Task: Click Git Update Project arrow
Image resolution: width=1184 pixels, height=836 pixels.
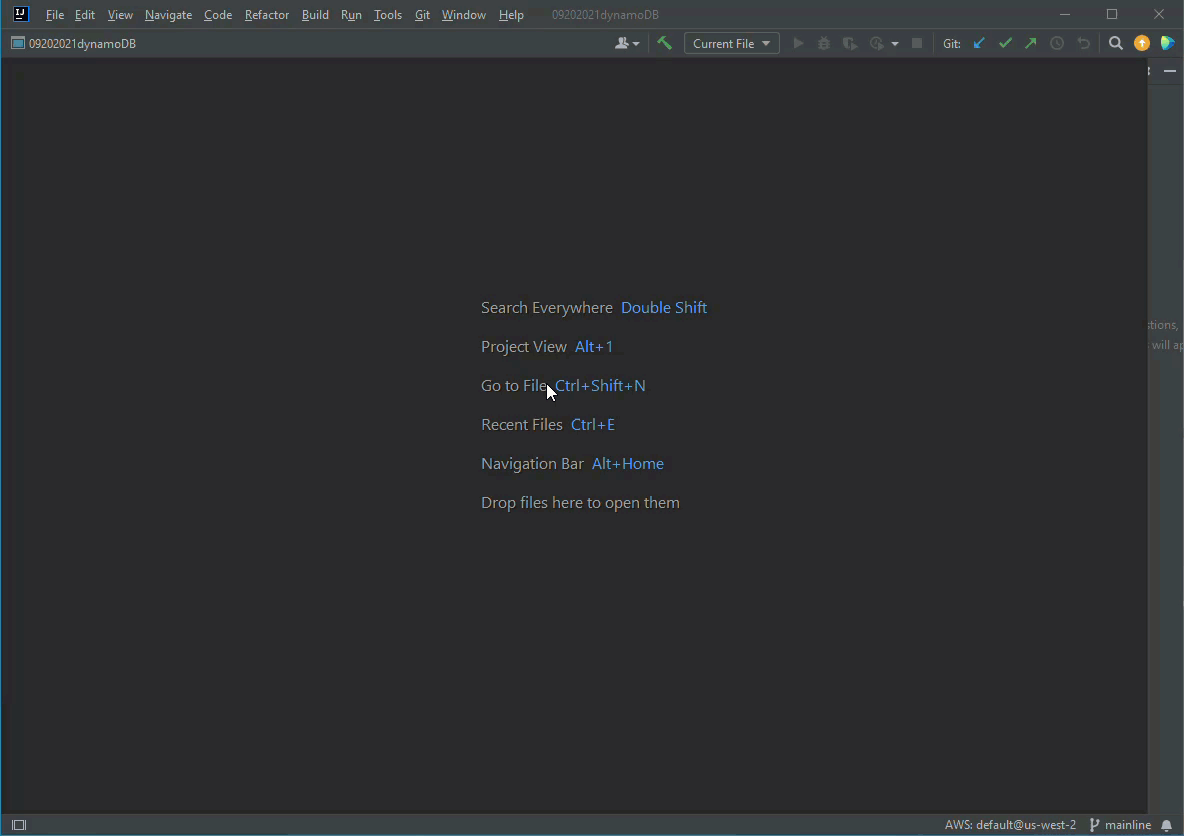Action: tap(979, 43)
